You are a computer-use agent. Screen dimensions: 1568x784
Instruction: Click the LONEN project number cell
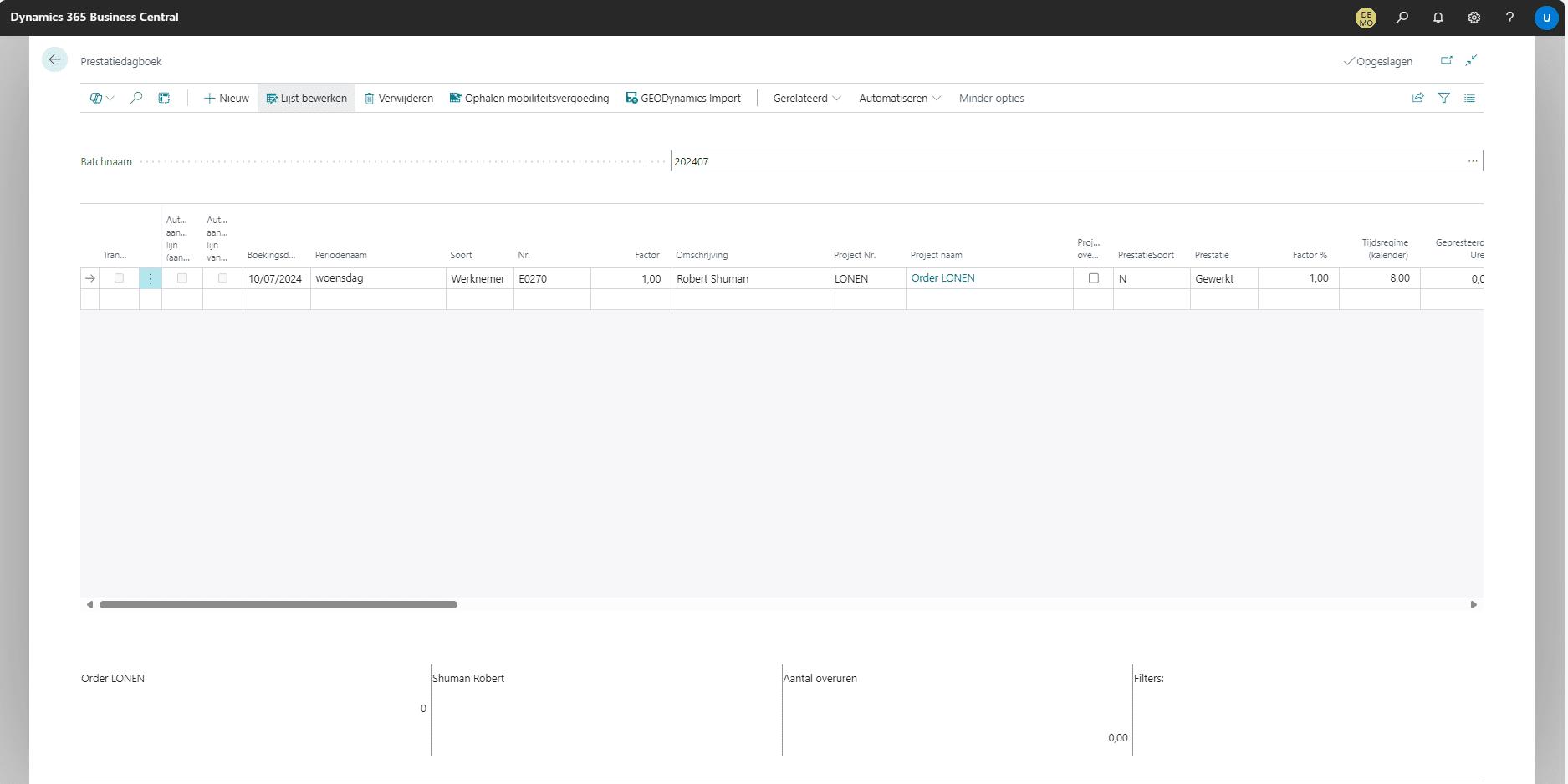(x=868, y=278)
